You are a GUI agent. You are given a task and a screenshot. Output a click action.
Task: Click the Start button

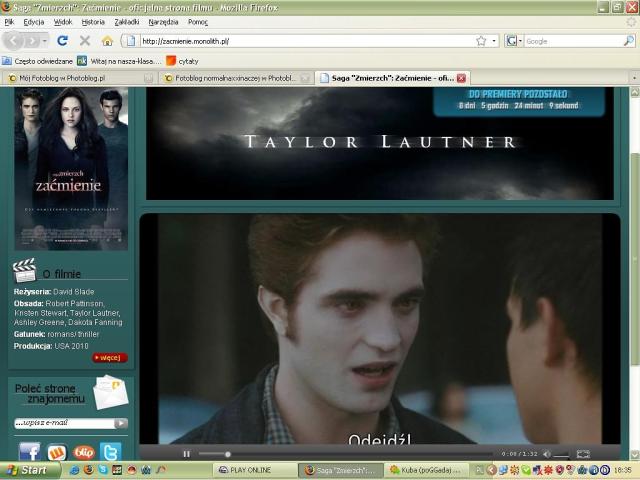pyautogui.click(x=30, y=470)
